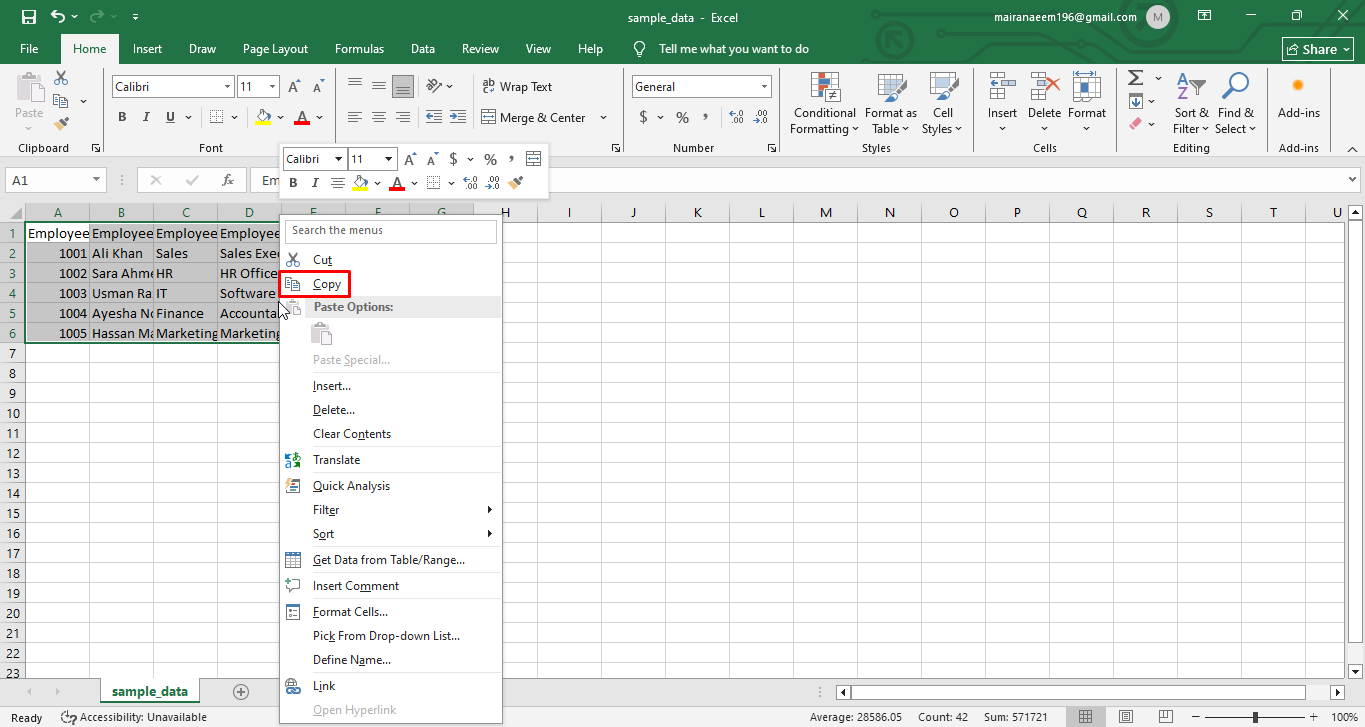Viewport: 1365px width, 727px height.
Task: Add a new sheet with plus button
Action: click(240, 691)
